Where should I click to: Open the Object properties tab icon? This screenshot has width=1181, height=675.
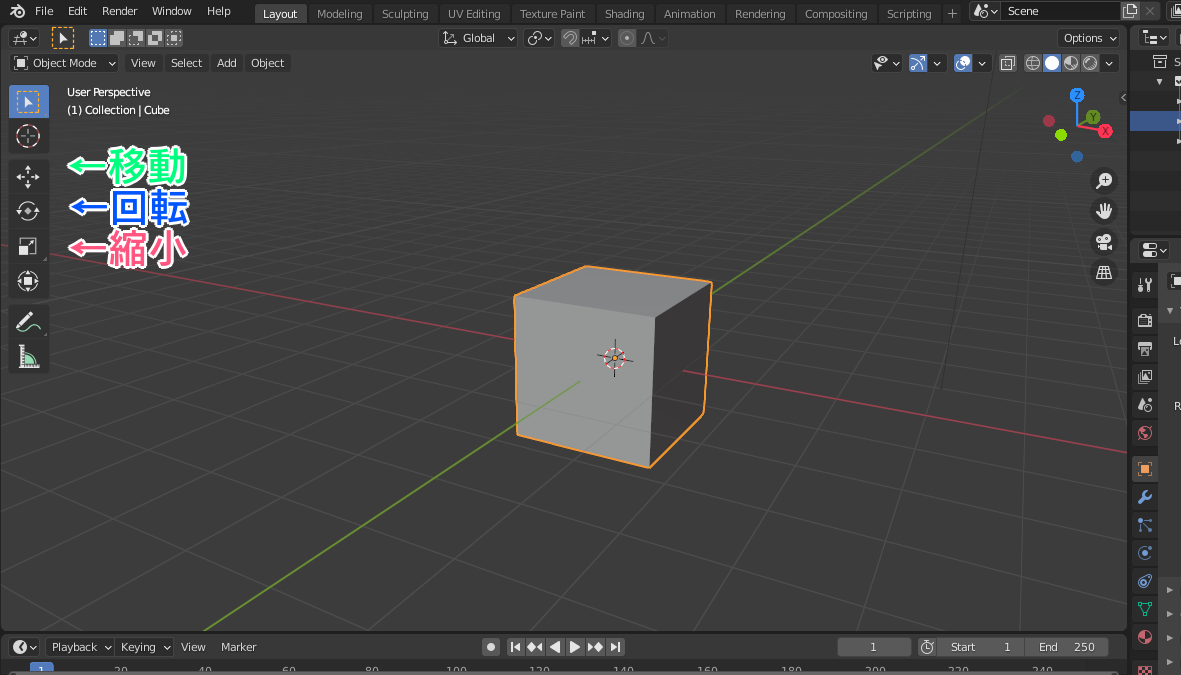(1145, 469)
